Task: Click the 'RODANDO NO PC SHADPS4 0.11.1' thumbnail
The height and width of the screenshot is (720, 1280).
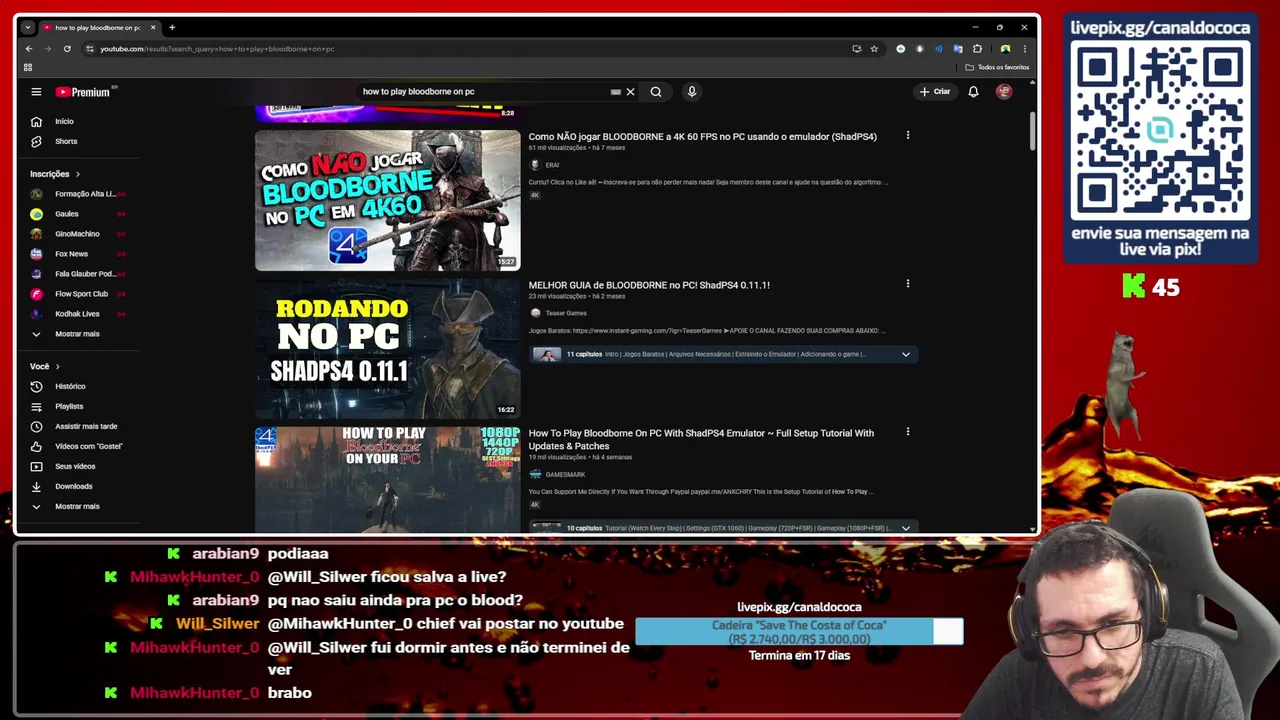Action: point(387,349)
